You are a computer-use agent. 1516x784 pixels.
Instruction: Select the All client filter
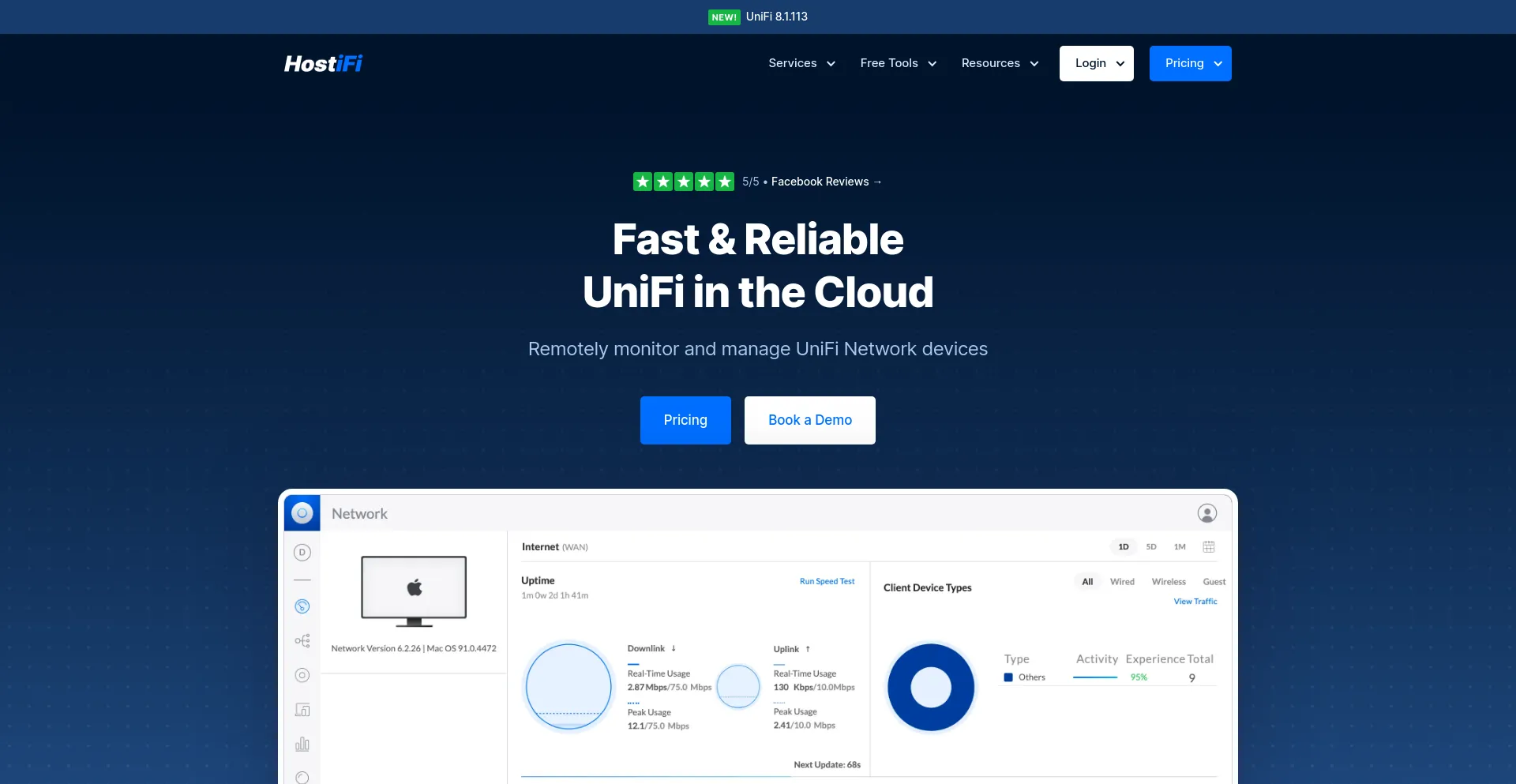1087,582
